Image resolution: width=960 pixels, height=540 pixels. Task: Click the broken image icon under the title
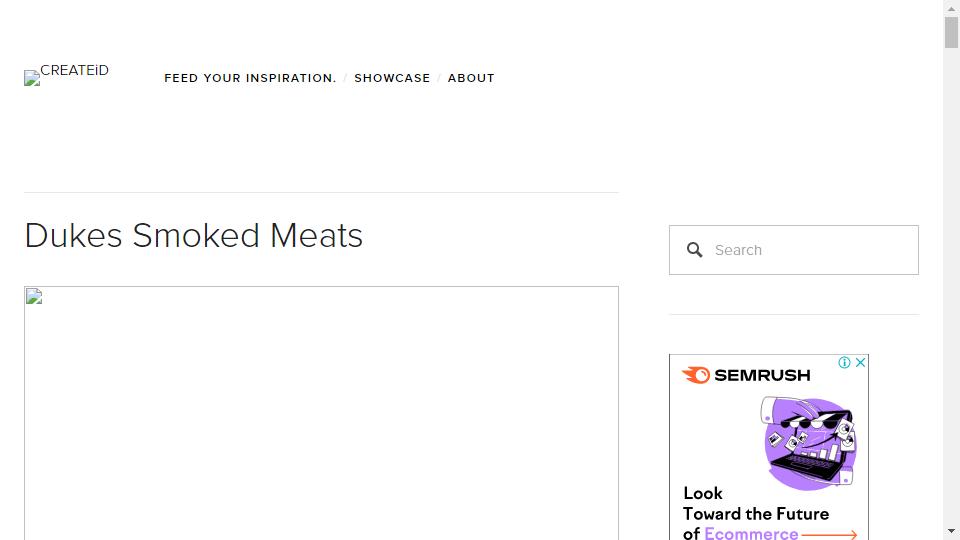point(34,296)
